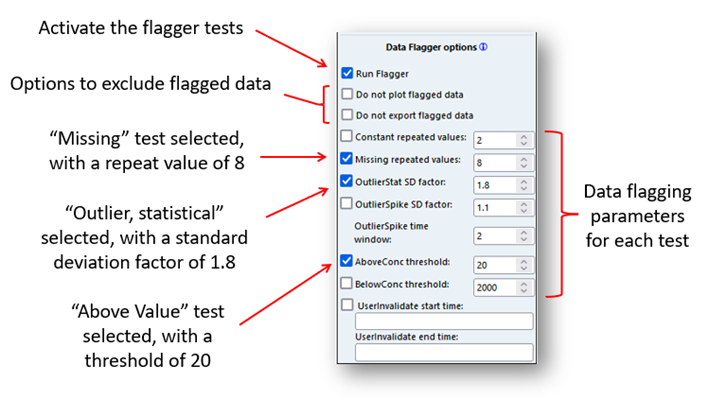Enable the OutlierSpike SD factor checkbox
The width and height of the screenshot is (709, 400).
(346, 203)
